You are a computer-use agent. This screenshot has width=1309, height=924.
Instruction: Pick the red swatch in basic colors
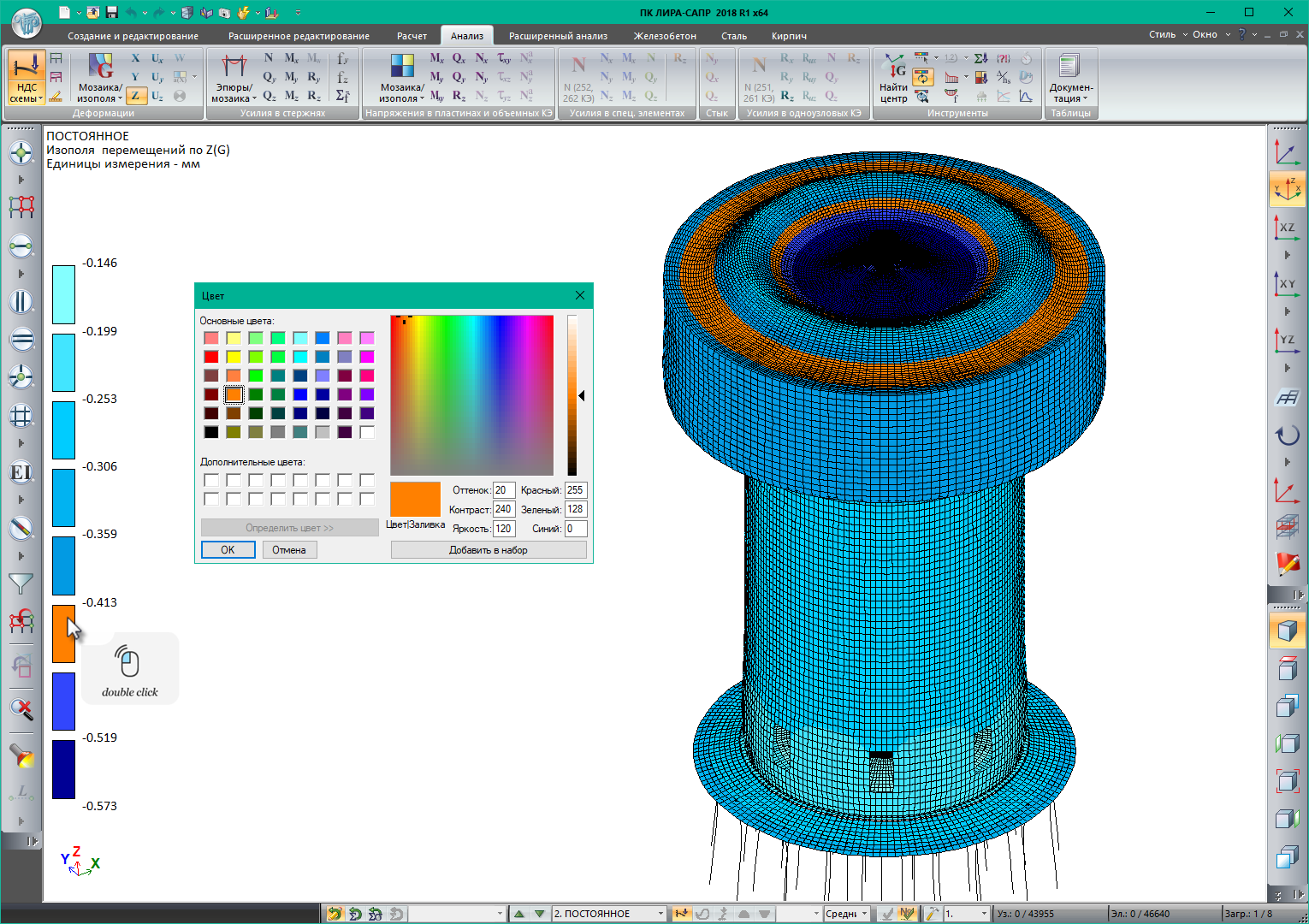pyautogui.click(x=211, y=357)
